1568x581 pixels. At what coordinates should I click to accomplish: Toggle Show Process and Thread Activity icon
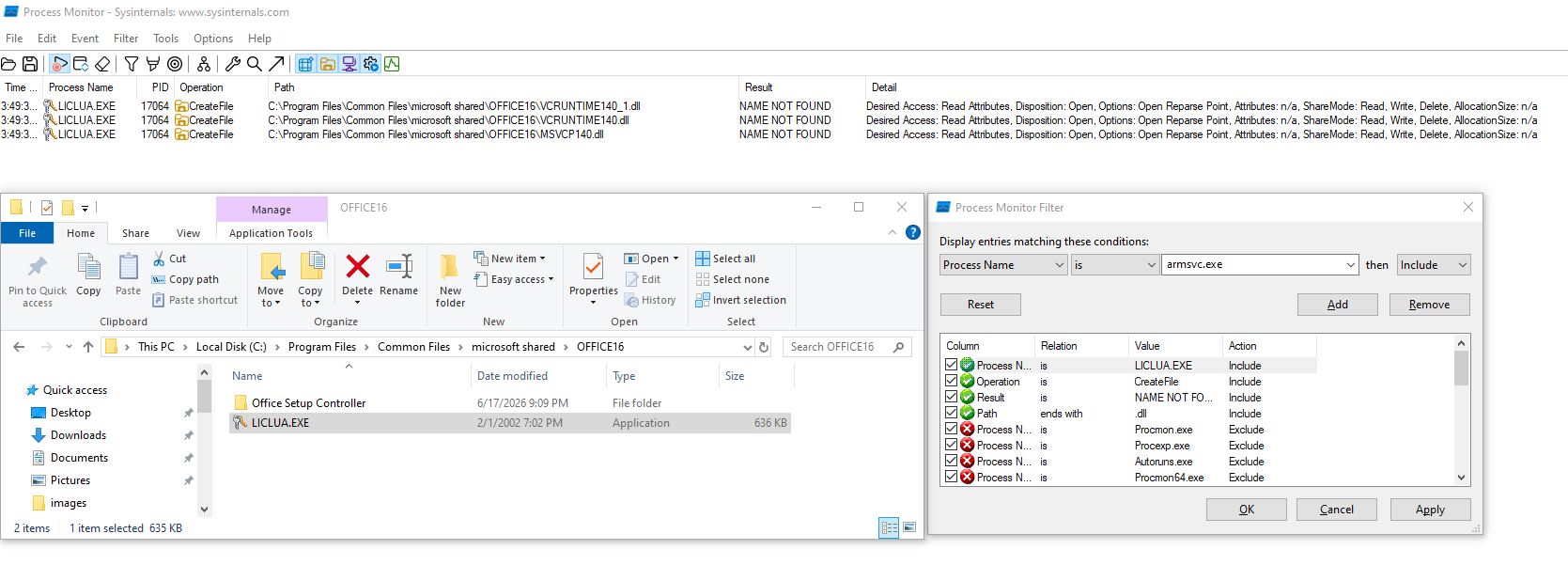click(370, 64)
